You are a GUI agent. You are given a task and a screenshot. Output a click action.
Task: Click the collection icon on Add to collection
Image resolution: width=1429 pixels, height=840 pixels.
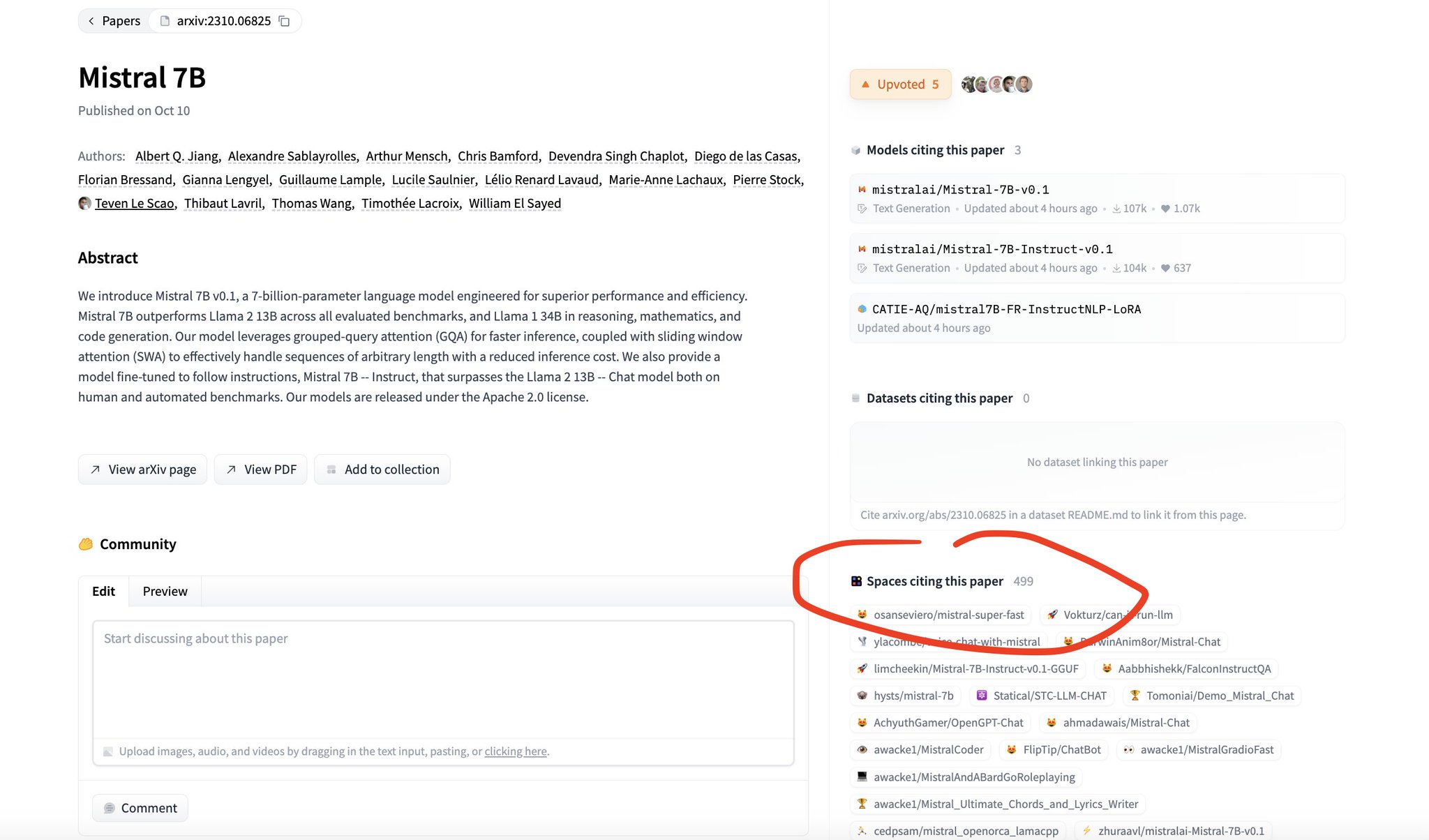pos(331,470)
